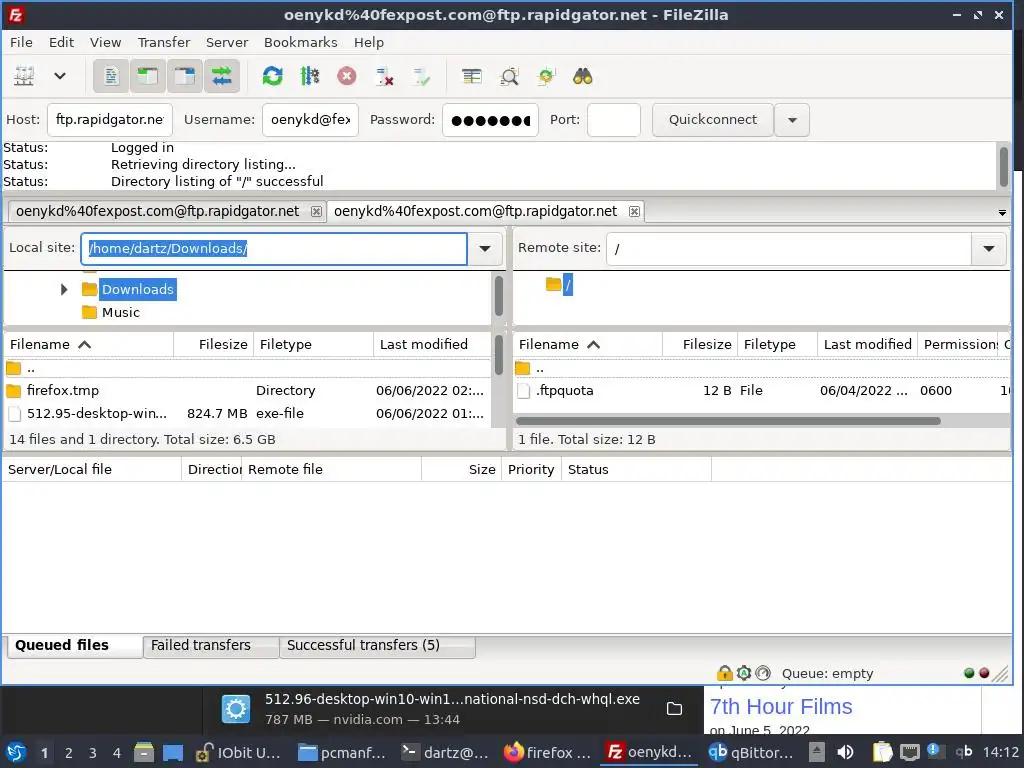
Task: Open parent folder in remote list
Action: coord(761,368)
